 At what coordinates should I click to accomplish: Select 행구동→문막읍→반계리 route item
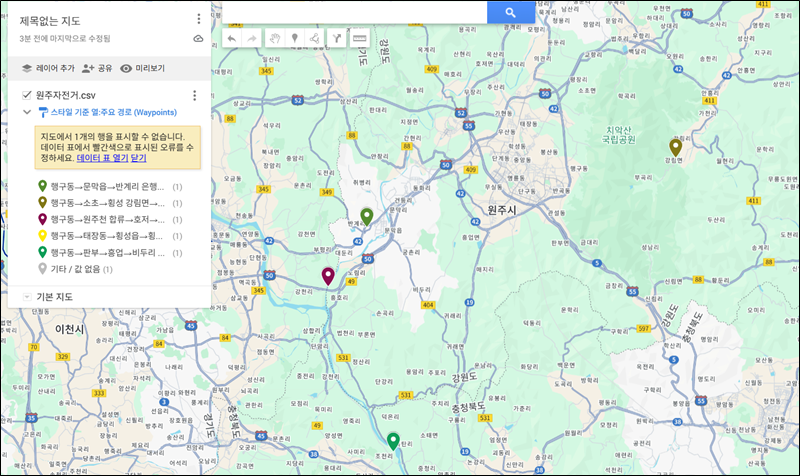(110, 187)
